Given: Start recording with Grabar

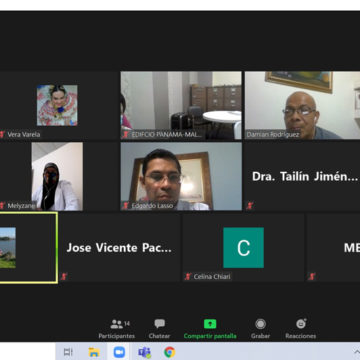Looking at the screenshot, I should (260, 329).
